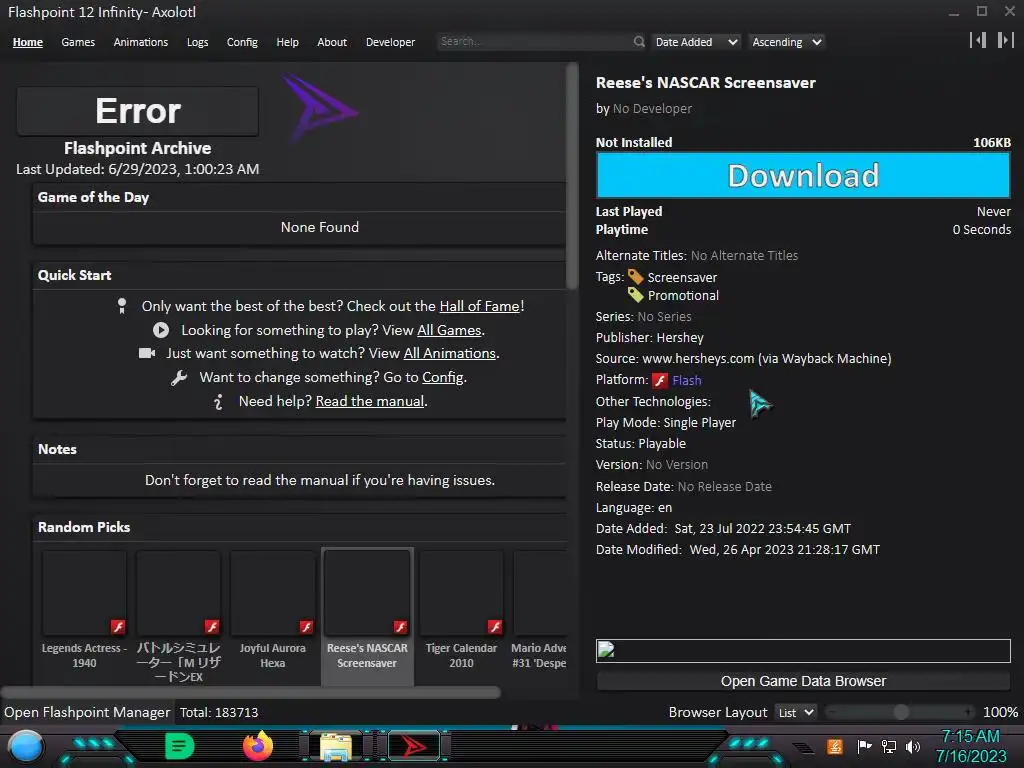Open the Games tab
Screen dimensions: 1024x768
[78, 42]
